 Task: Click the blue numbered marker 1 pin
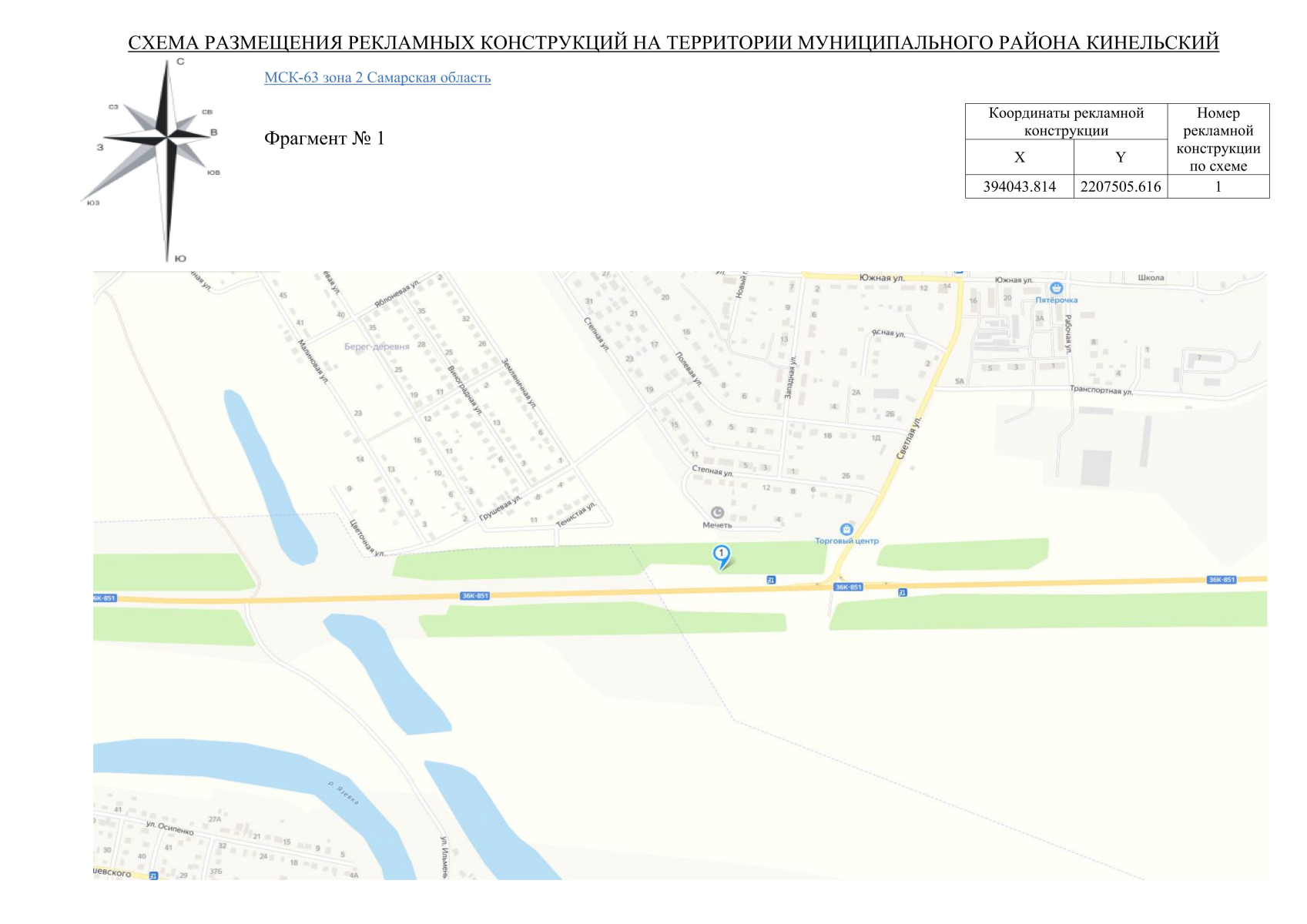pyautogui.click(x=721, y=556)
